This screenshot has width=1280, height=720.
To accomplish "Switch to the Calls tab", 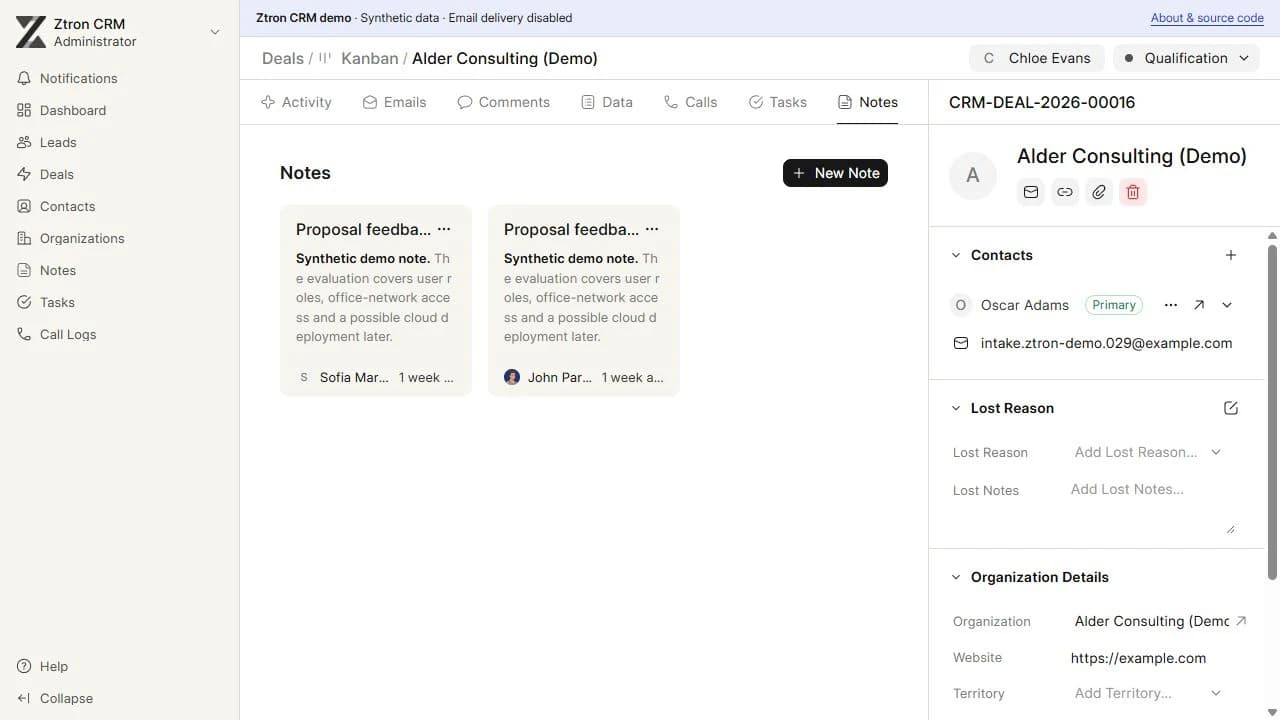I will [690, 102].
